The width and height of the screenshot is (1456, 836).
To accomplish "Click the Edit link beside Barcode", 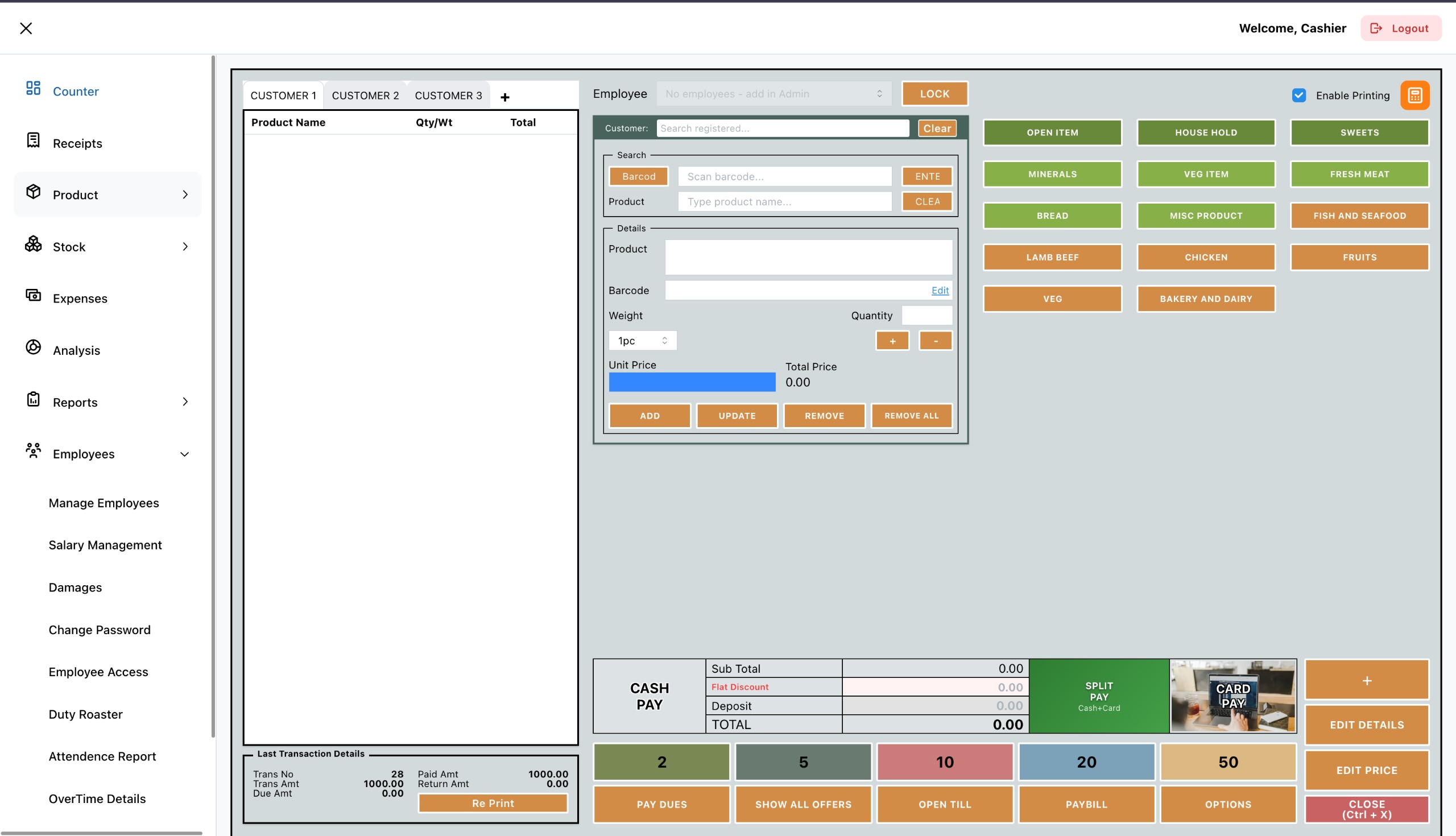I will click(x=940, y=291).
